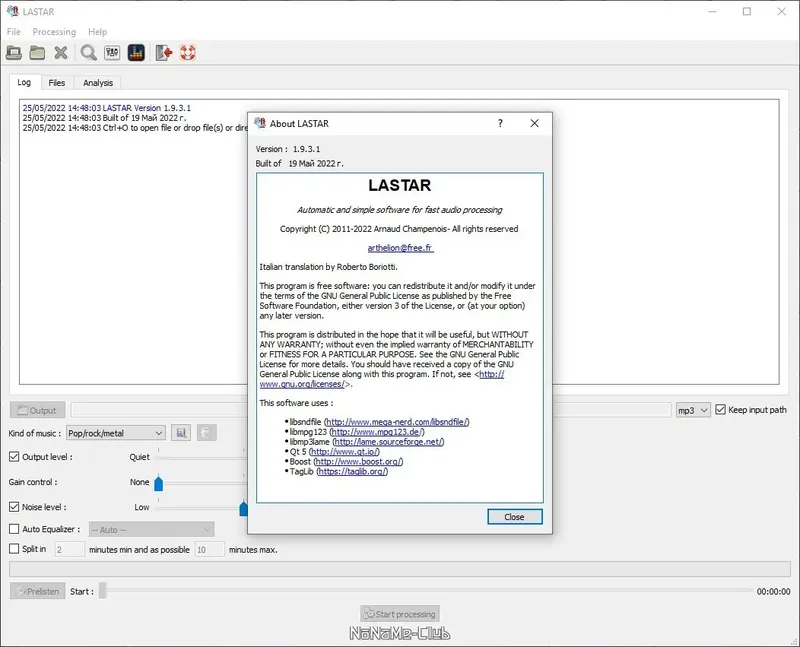Click the Gain control slider handle
800x647 pixels.
pos(159,483)
